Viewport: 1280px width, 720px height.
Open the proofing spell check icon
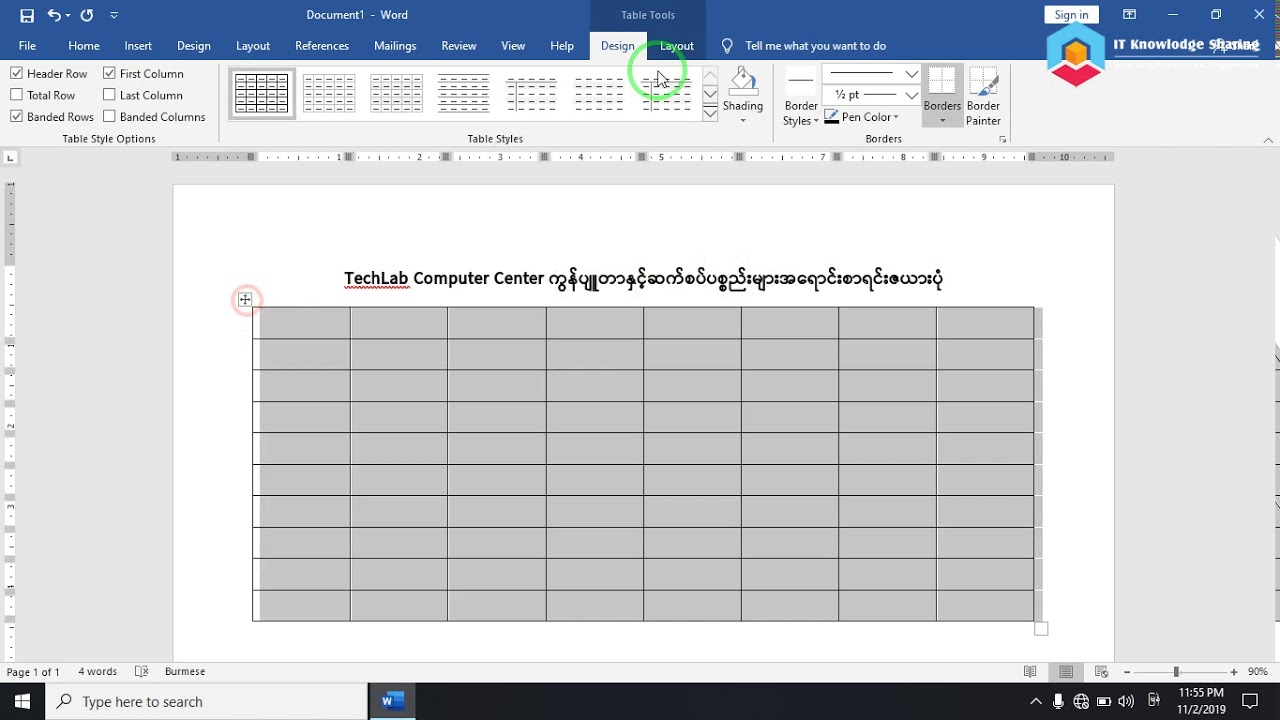click(x=142, y=672)
